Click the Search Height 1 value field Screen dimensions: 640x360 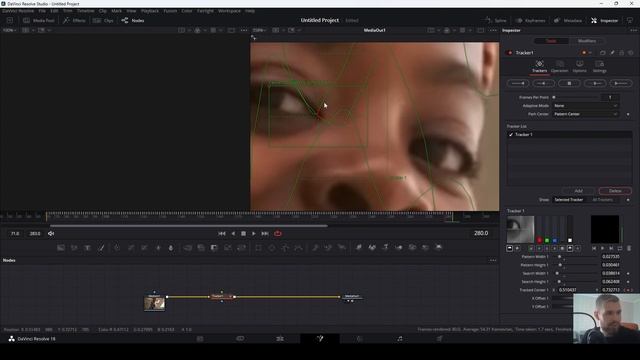[611, 282]
